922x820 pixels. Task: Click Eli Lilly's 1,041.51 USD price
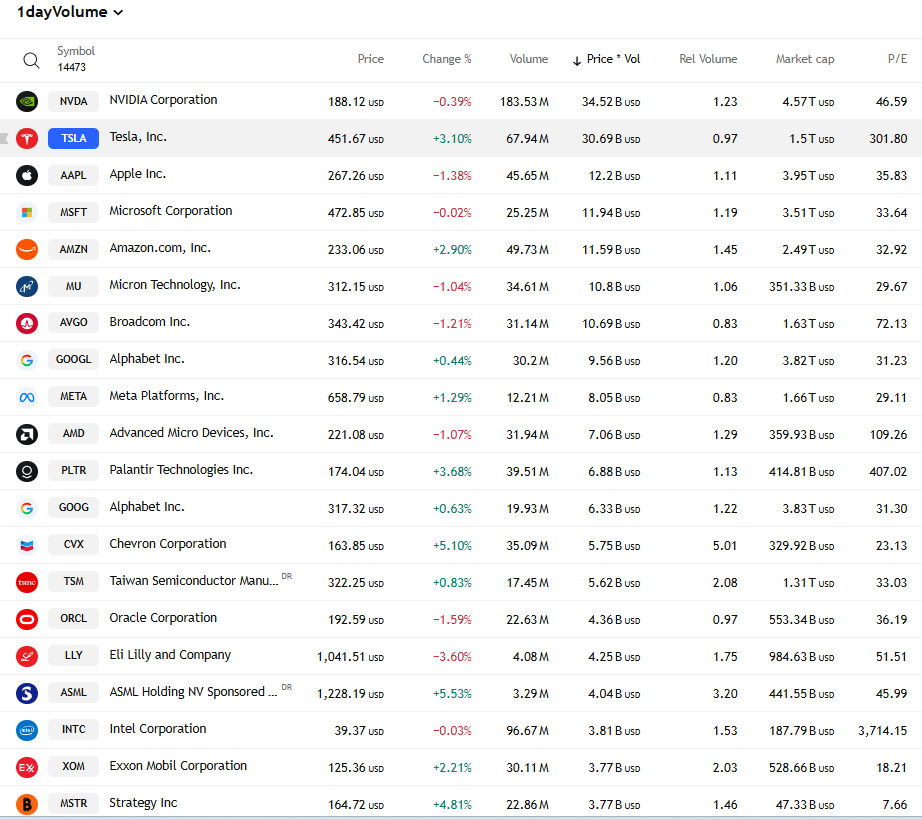pyautogui.click(x=350, y=657)
